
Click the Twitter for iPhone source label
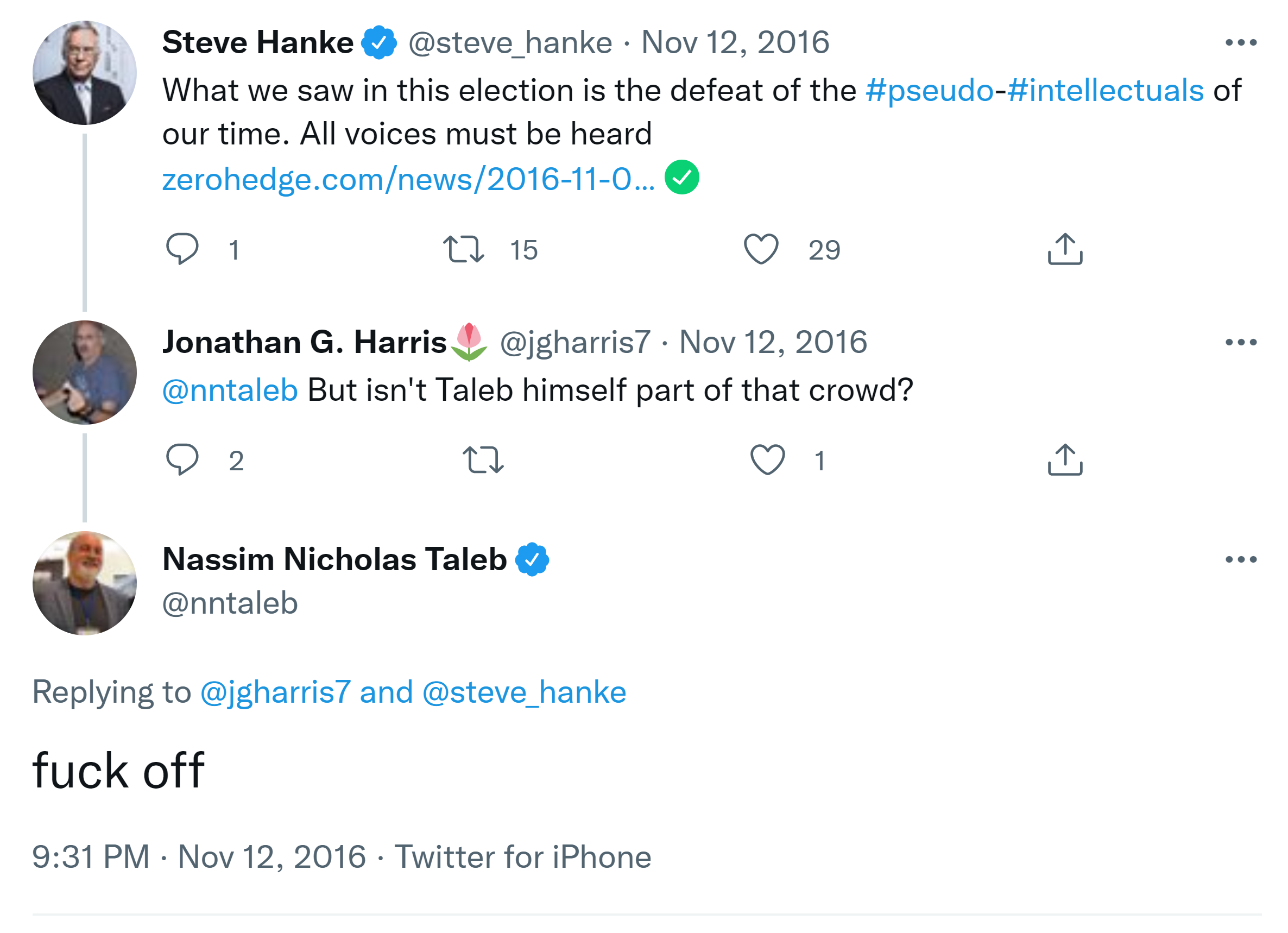522,857
